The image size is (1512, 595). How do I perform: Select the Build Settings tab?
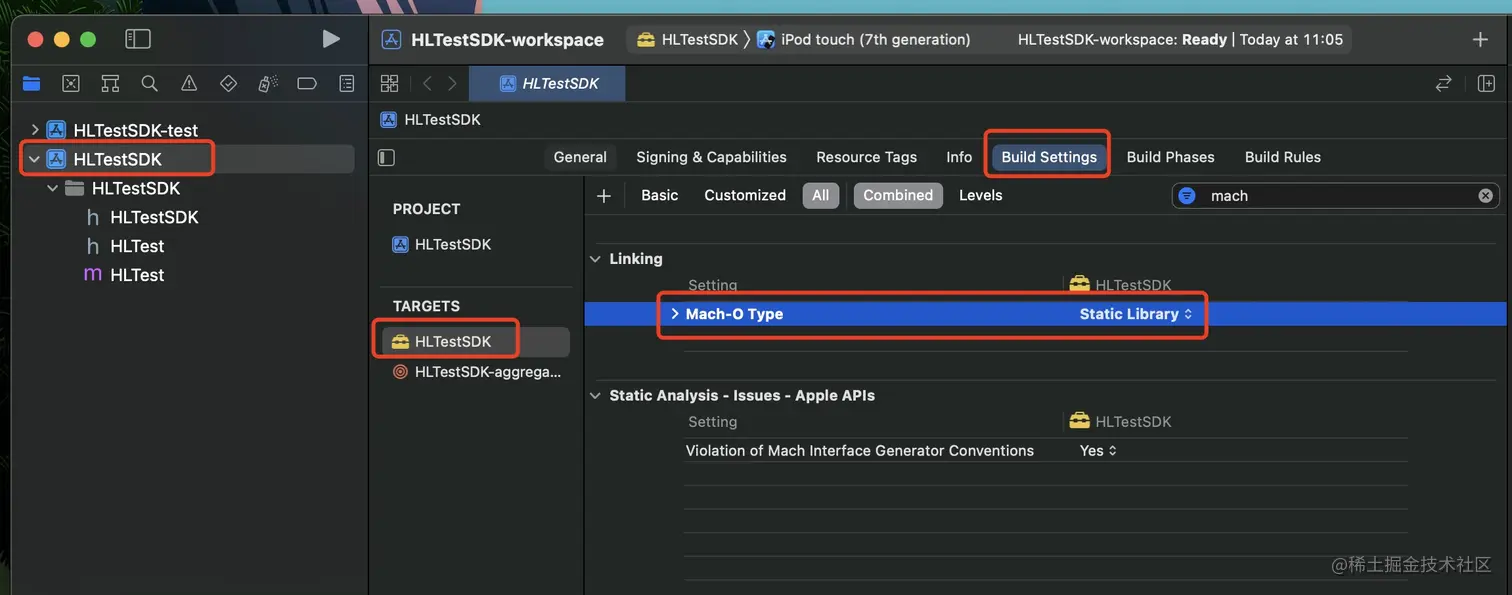[1049, 157]
